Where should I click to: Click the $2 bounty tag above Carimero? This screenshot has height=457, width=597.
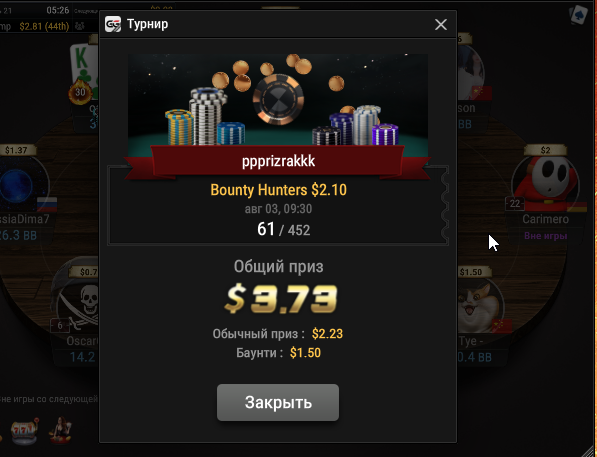(x=545, y=150)
